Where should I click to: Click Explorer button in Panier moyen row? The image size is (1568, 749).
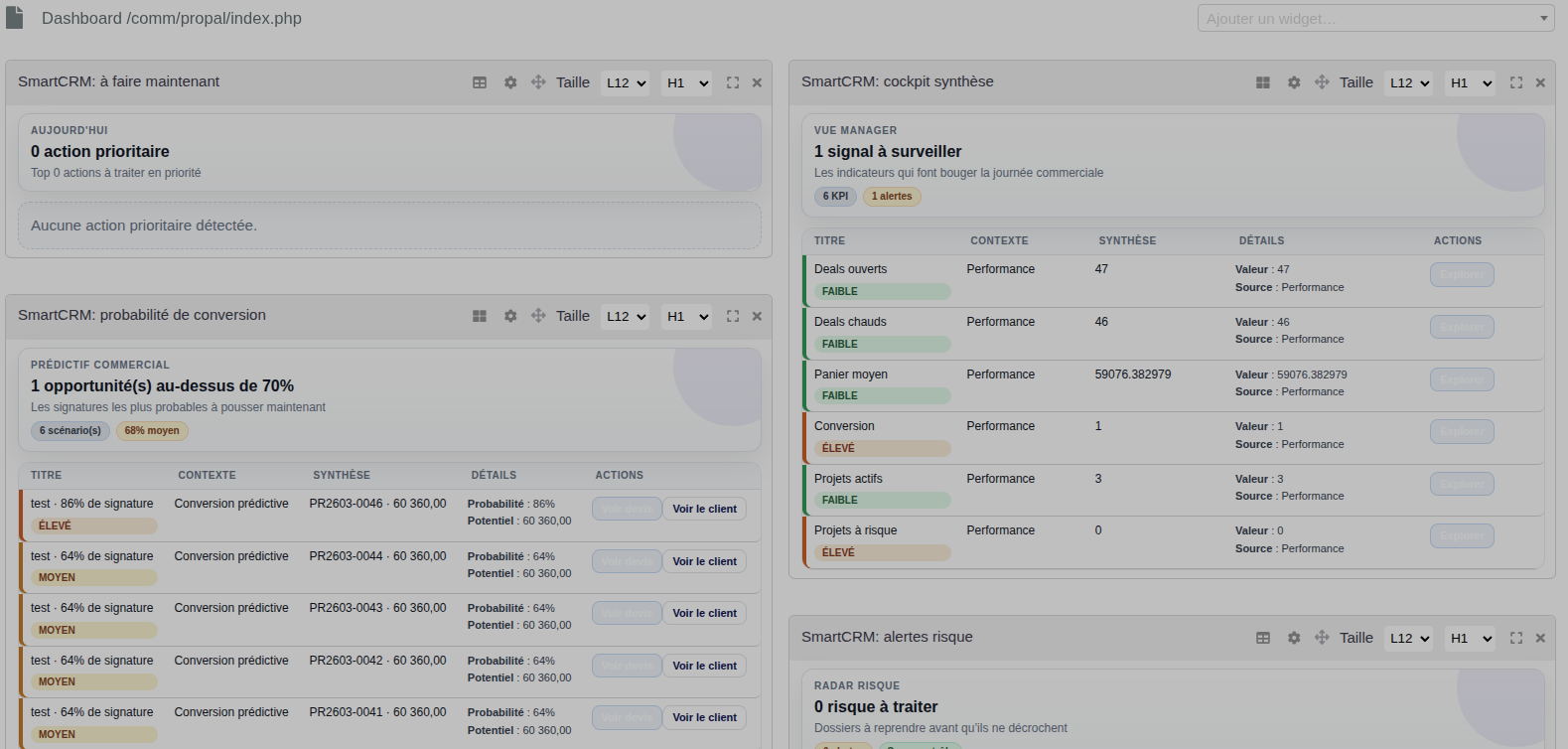(1462, 379)
